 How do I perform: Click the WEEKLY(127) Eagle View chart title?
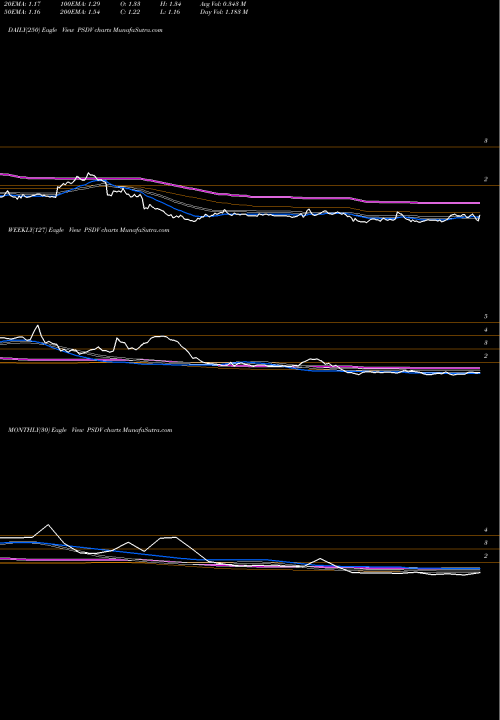89,230
